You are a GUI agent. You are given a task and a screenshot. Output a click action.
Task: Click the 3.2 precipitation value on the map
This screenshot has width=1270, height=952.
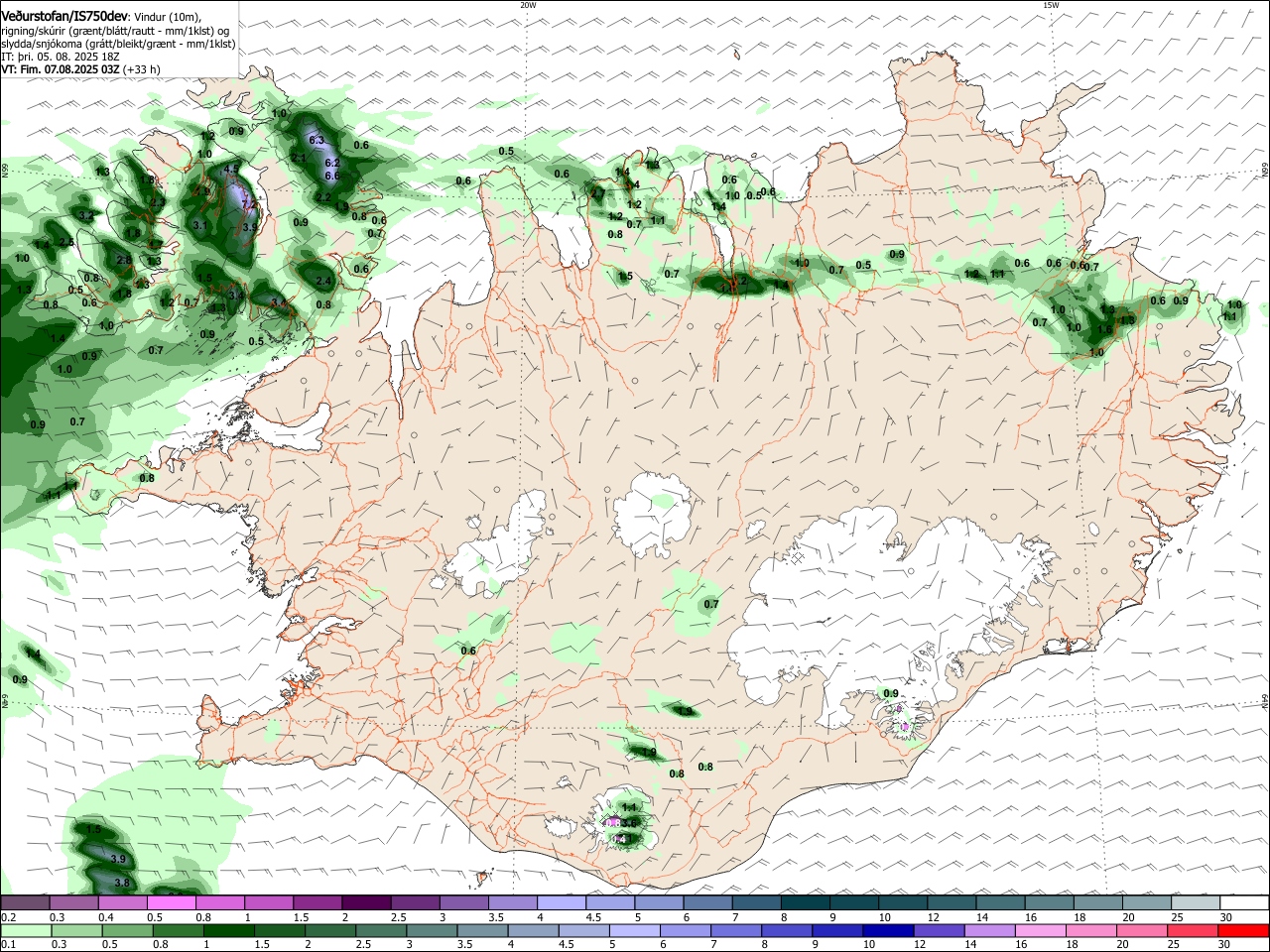point(87,215)
